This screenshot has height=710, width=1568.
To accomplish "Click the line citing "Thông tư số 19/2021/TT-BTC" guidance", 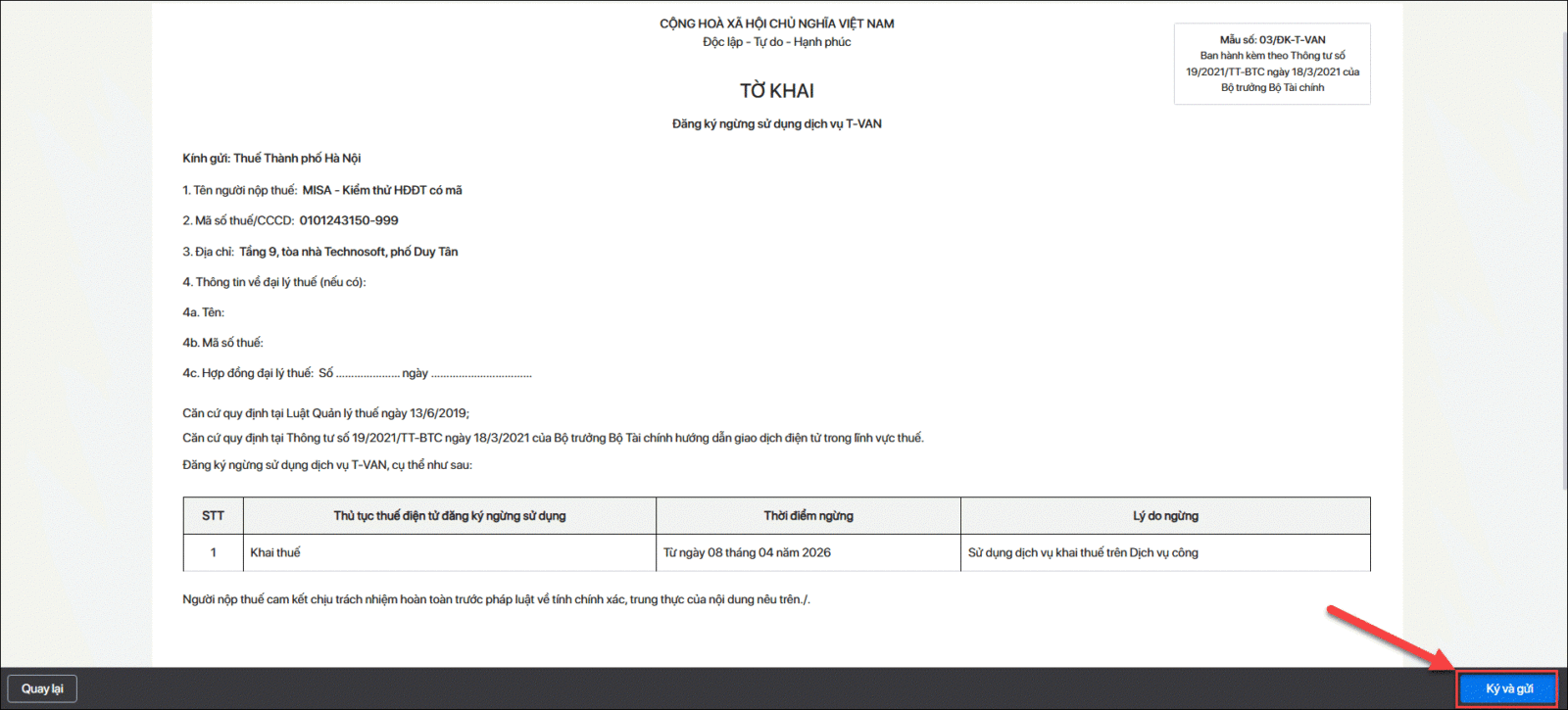I will (553, 438).
